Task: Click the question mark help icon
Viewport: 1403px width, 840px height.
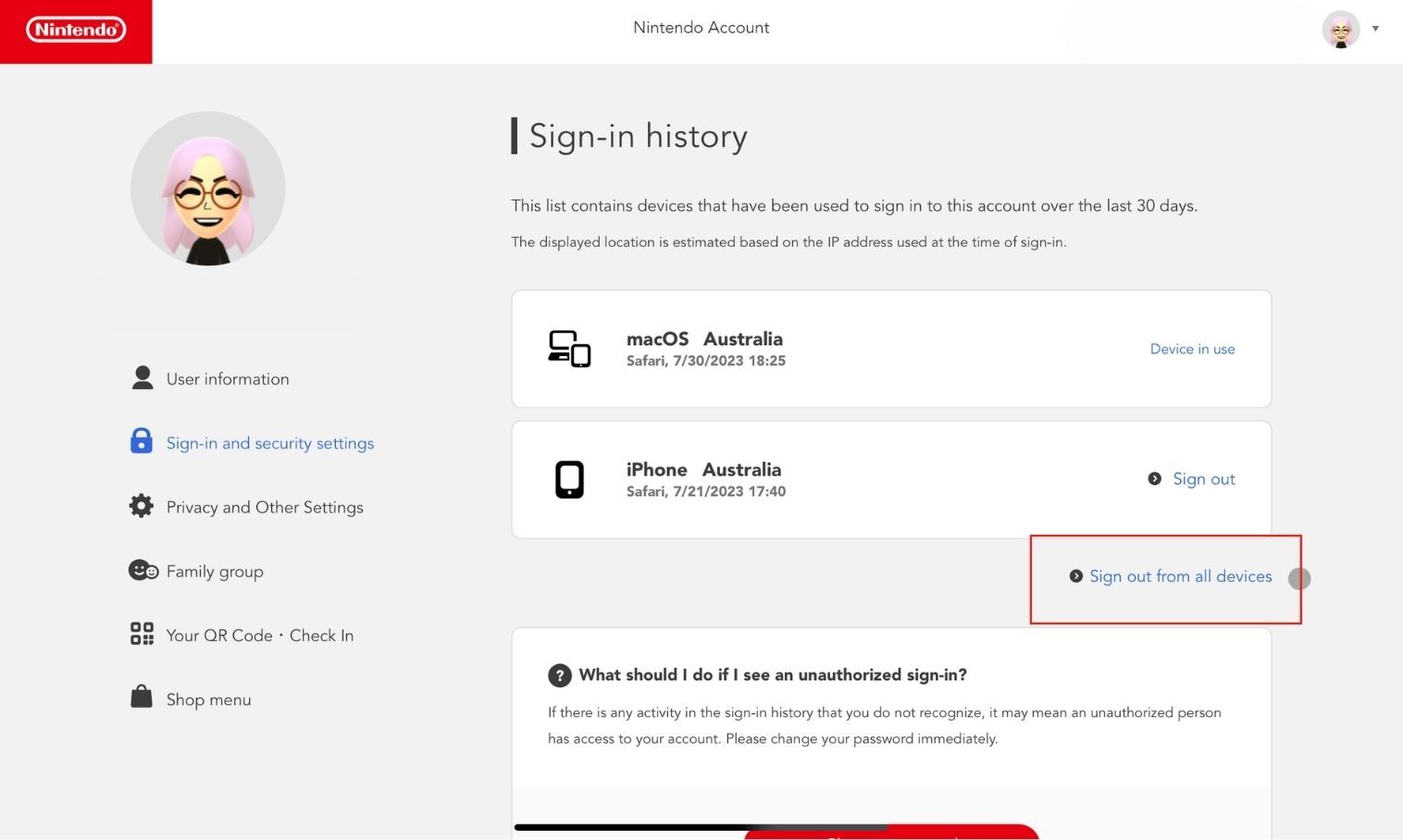Action: [560, 675]
